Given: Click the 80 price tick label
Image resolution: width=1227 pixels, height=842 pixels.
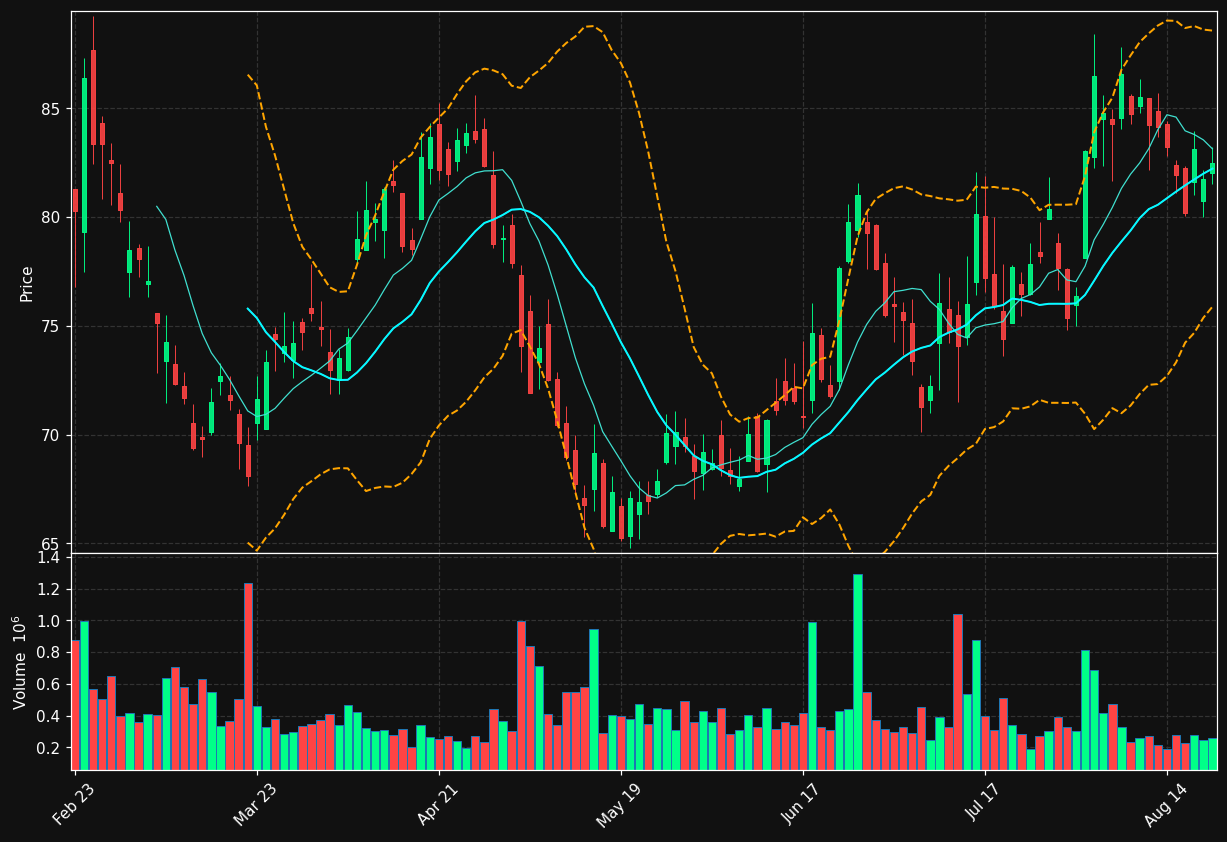Looking at the screenshot, I should click(x=50, y=218).
